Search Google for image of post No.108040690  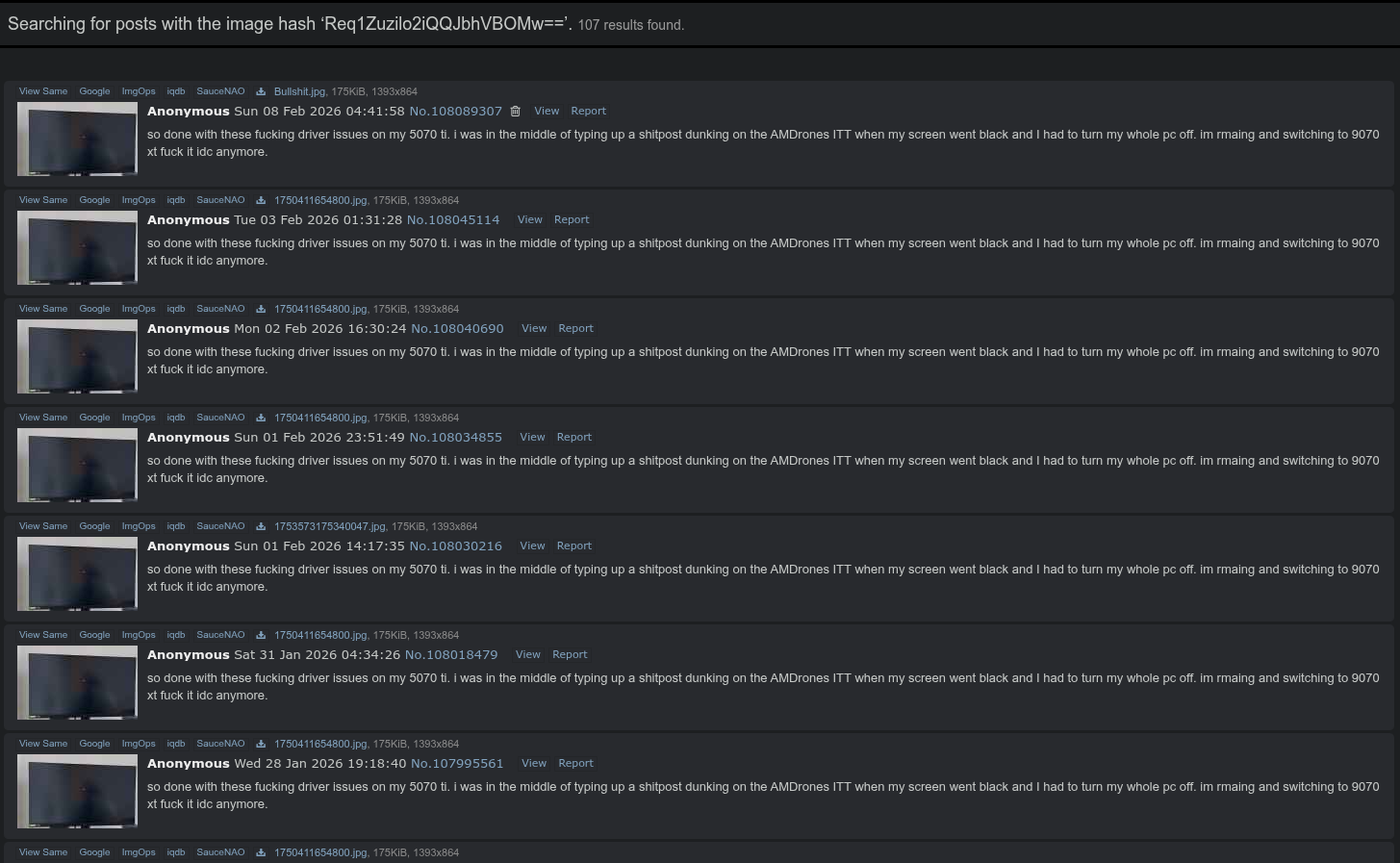pos(94,309)
